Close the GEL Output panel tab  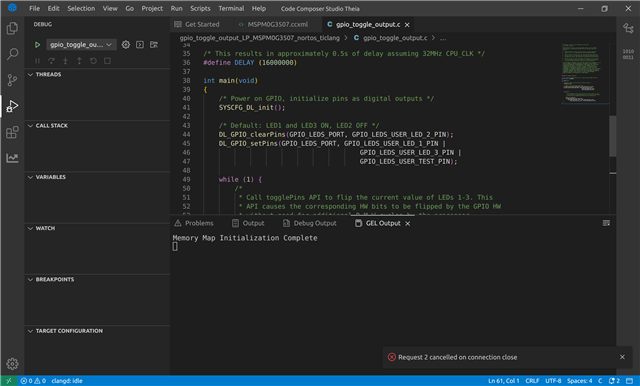(x=407, y=224)
